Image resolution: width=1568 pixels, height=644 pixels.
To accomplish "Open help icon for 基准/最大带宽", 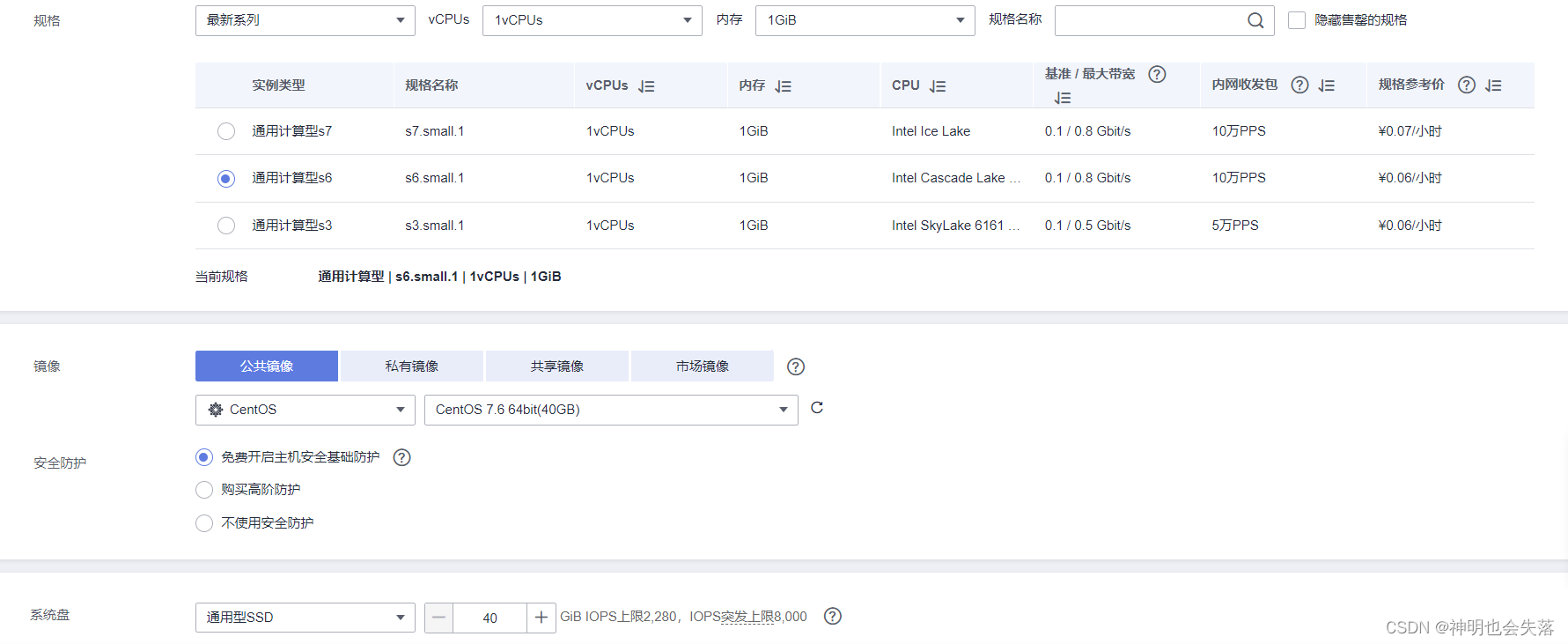I will pyautogui.click(x=1157, y=74).
